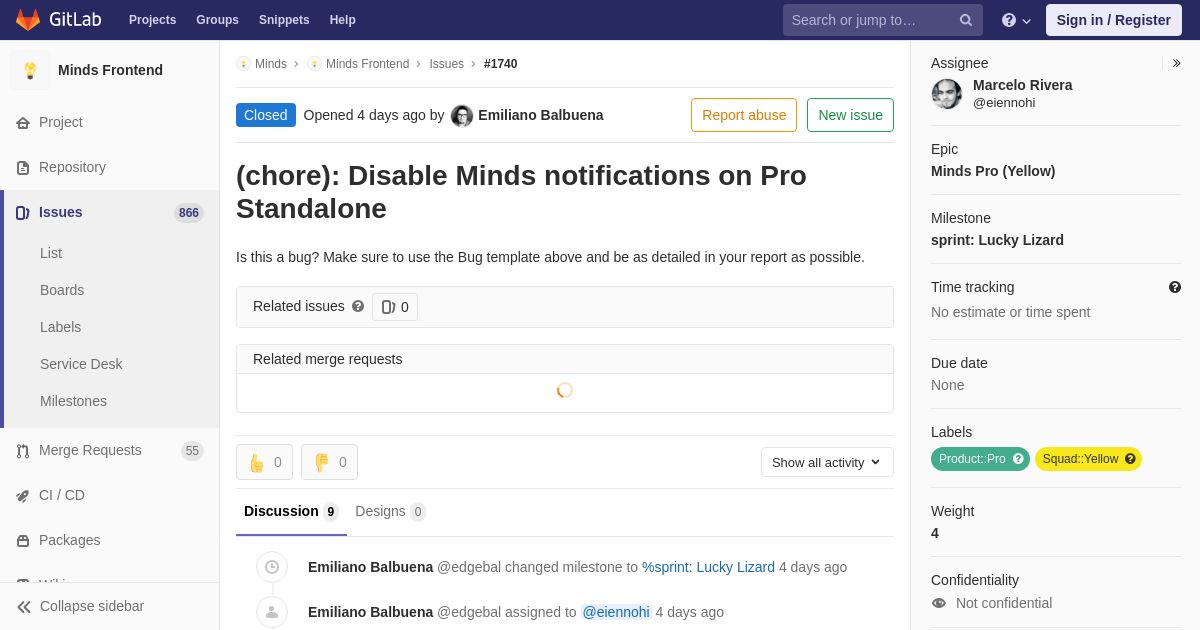Click the blue Closed status badge
Screen dimensions: 1200x630
tap(266, 115)
